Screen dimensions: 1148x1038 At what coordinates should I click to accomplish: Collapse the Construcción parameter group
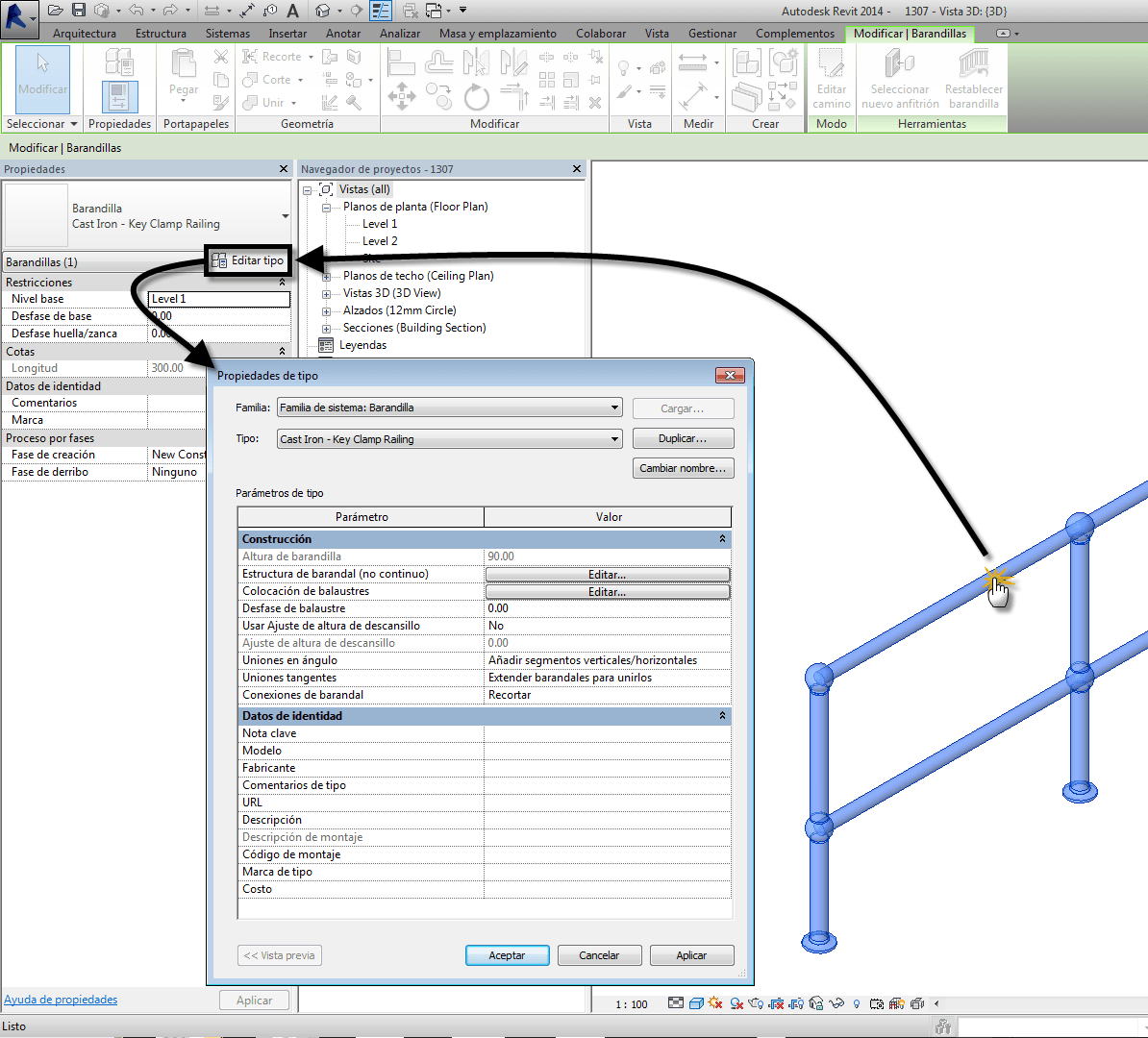pos(722,539)
